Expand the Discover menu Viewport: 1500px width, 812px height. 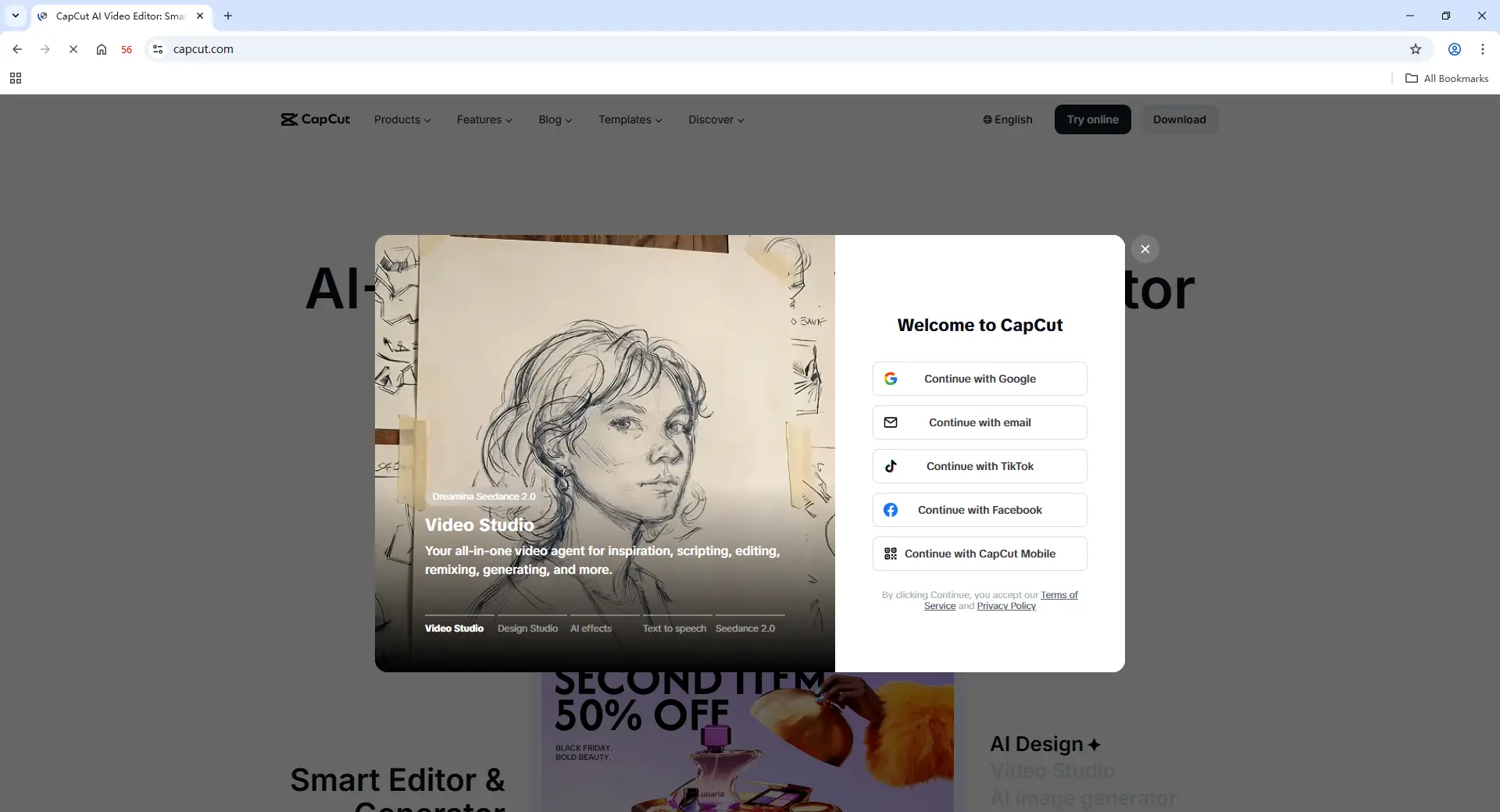point(716,119)
